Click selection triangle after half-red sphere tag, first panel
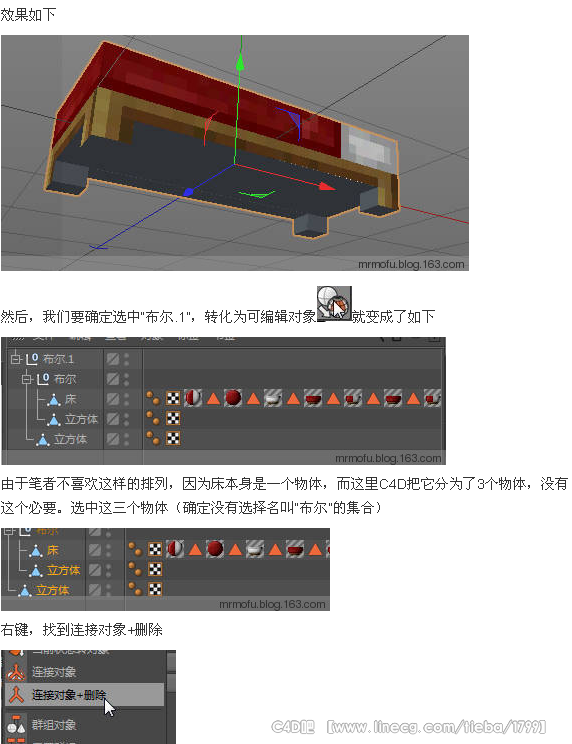 tap(213, 399)
